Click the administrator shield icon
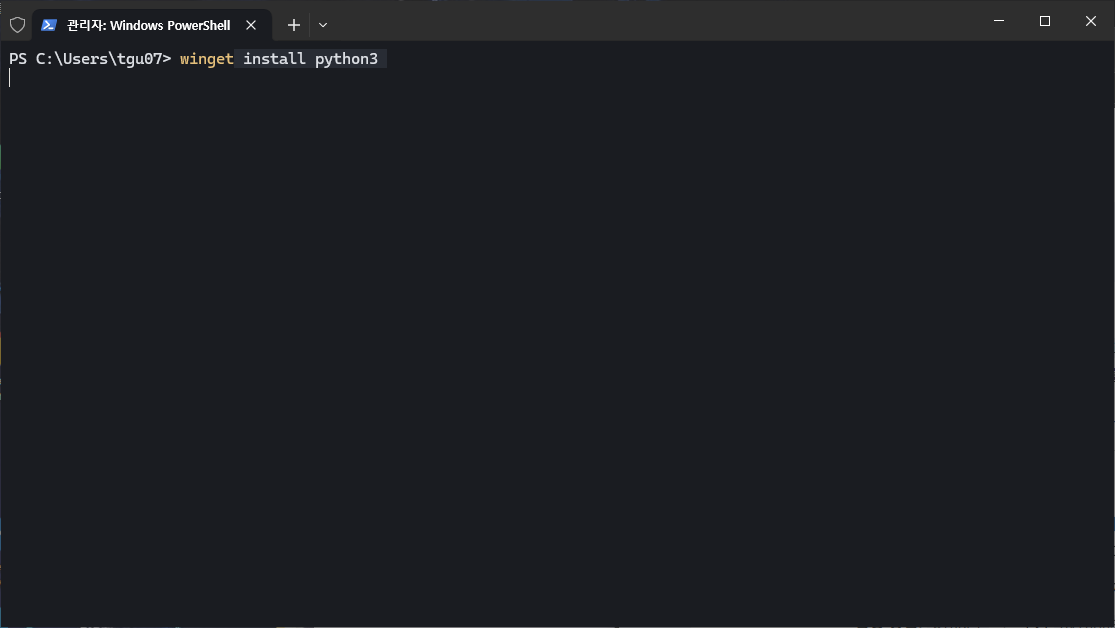The height and width of the screenshot is (628, 1115). click(17, 25)
